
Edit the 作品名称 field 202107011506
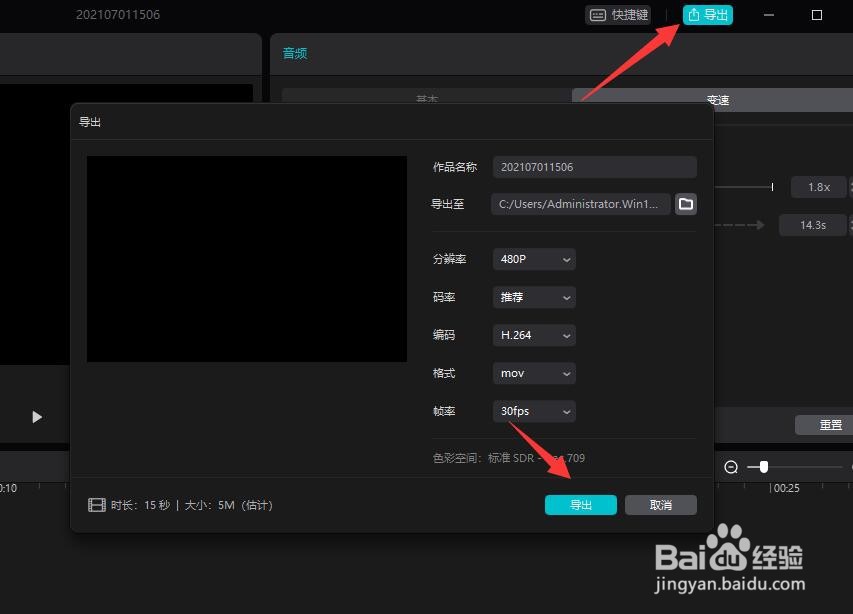[x=595, y=167]
